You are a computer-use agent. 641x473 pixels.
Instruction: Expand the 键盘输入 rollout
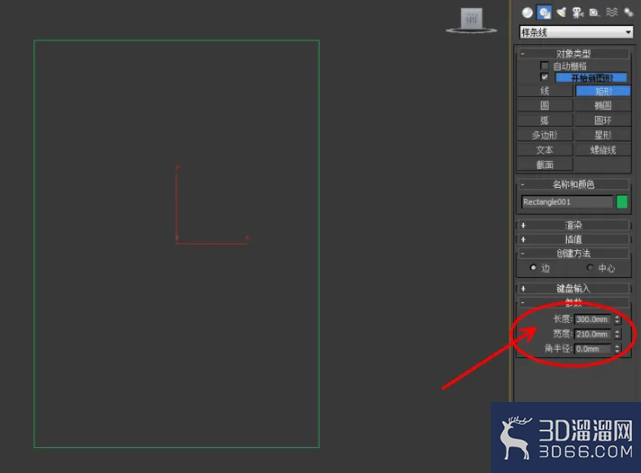(x=573, y=289)
